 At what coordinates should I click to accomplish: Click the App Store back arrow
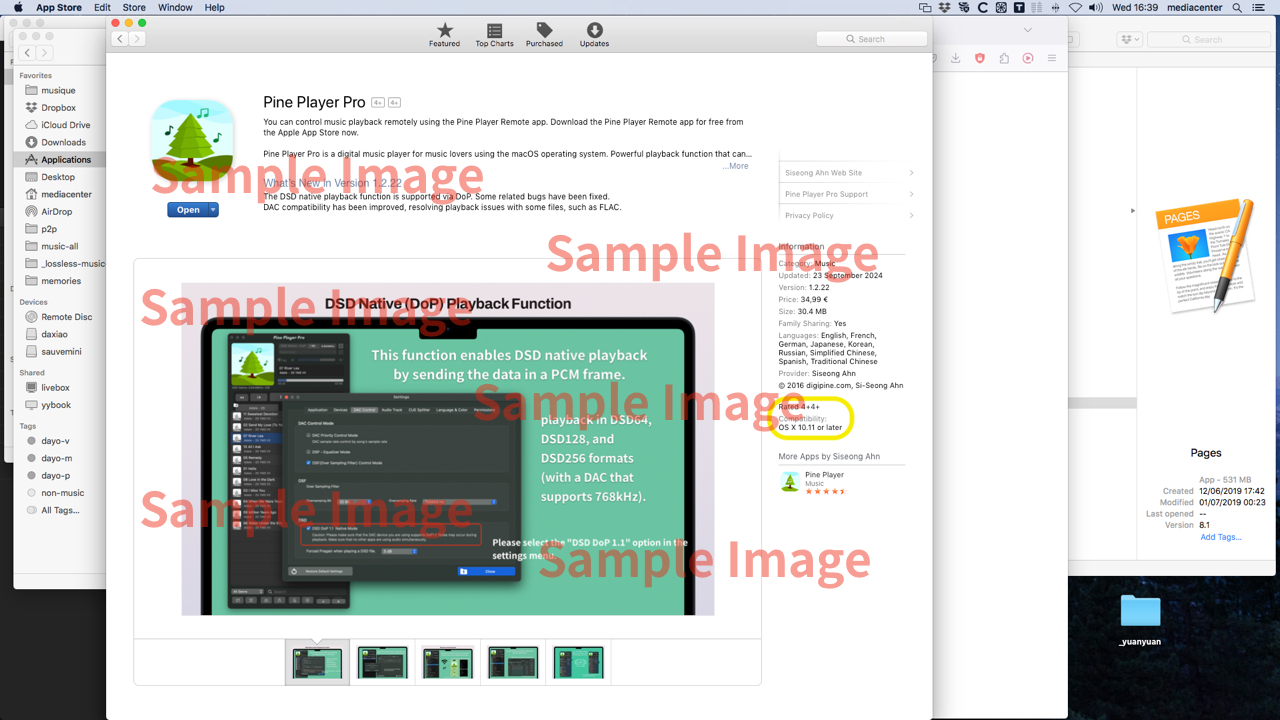[x=119, y=39]
